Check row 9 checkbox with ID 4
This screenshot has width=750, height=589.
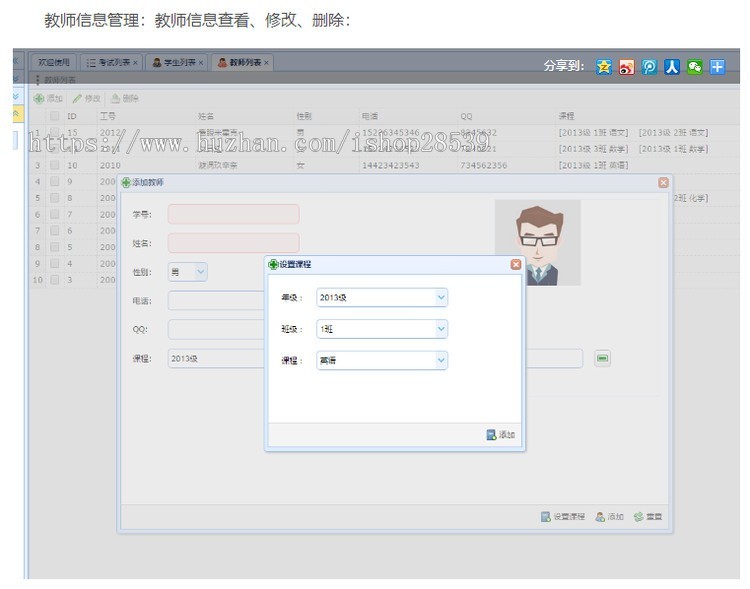(55, 263)
